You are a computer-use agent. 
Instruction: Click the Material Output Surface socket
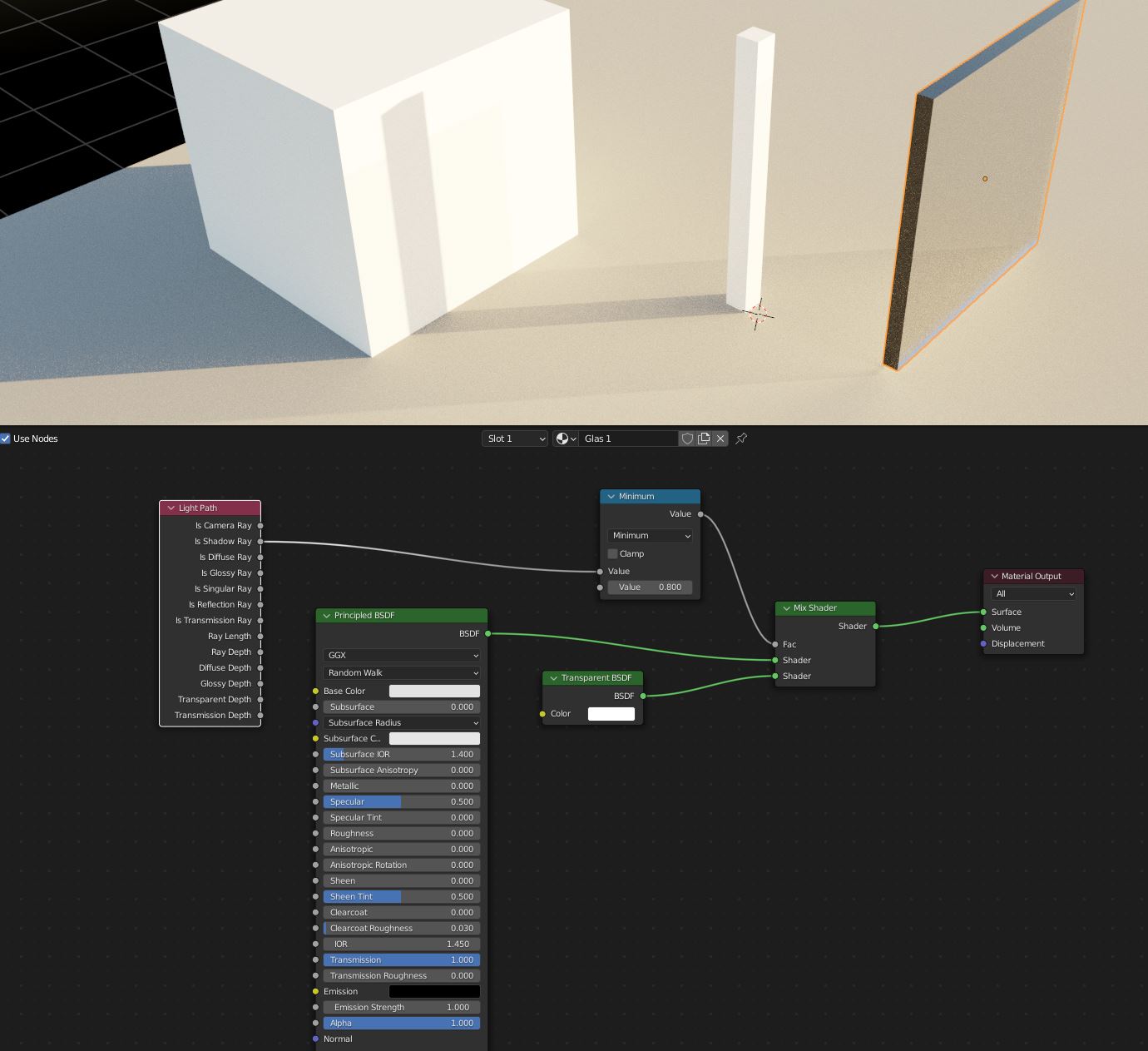(x=983, y=612)
